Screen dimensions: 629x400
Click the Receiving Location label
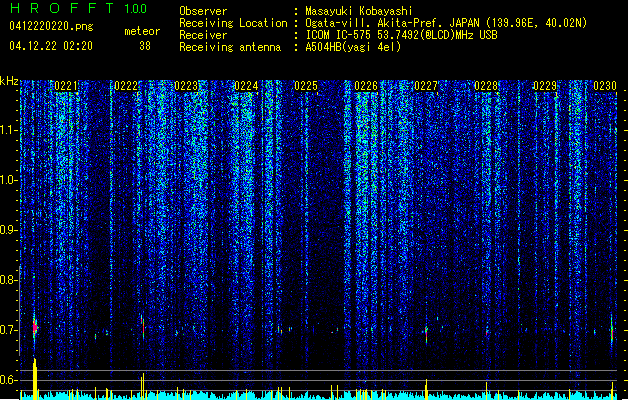click(233, 23)
